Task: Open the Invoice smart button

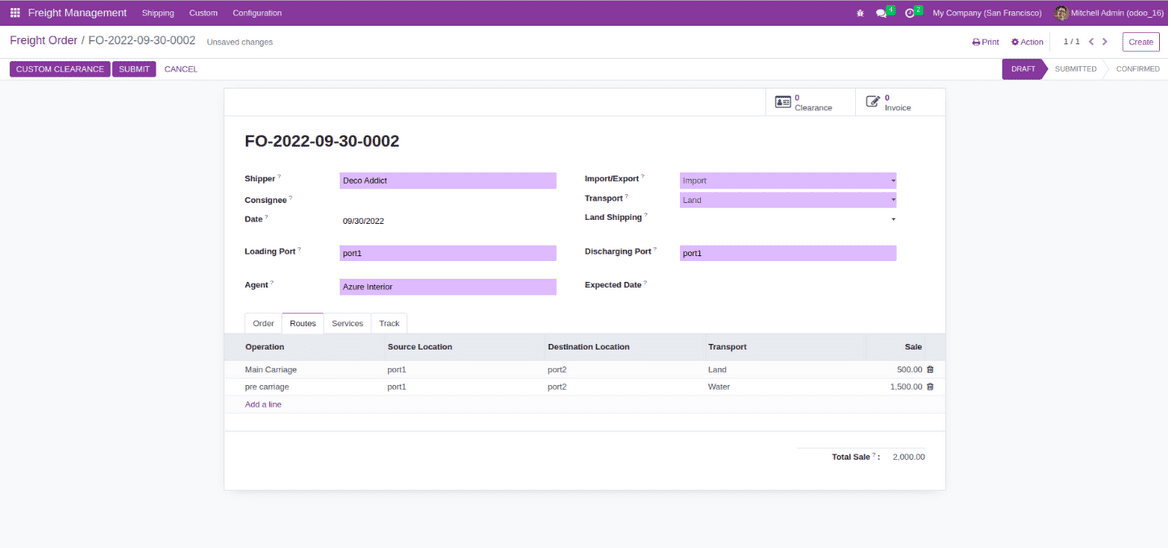Action: pos(899,102)
